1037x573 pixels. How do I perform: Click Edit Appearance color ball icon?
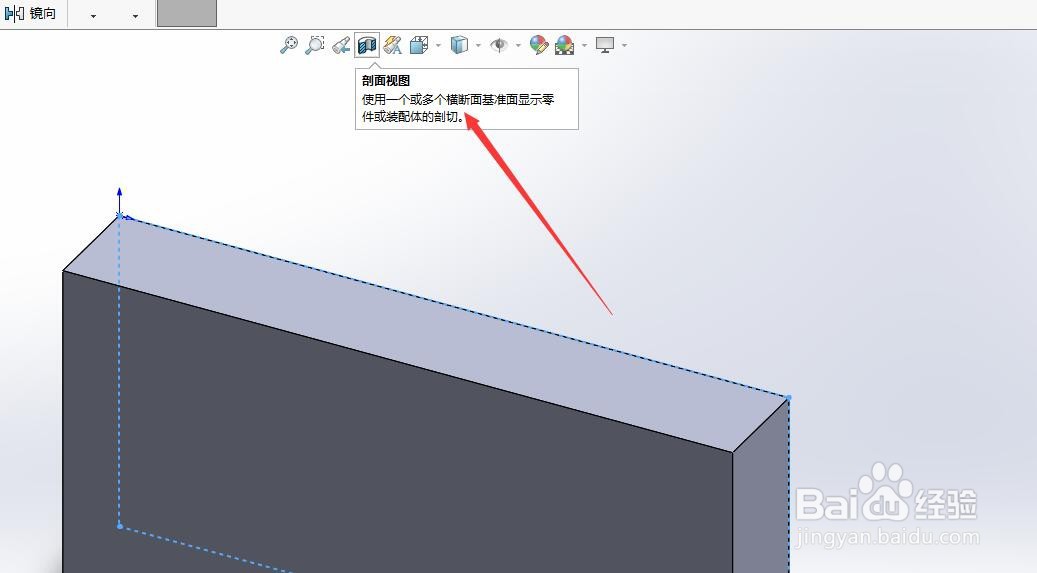click(x=539, y=45)
